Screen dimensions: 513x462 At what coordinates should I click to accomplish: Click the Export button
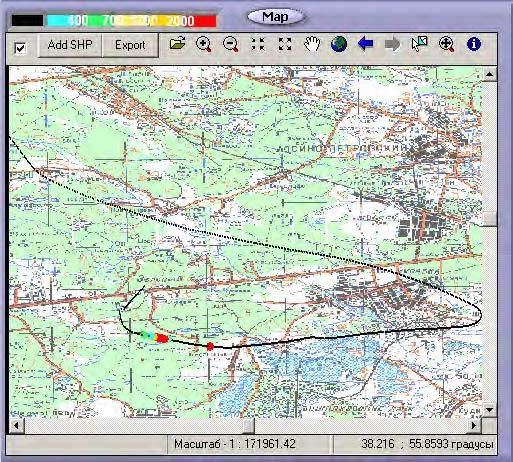(x=130, y=45)
